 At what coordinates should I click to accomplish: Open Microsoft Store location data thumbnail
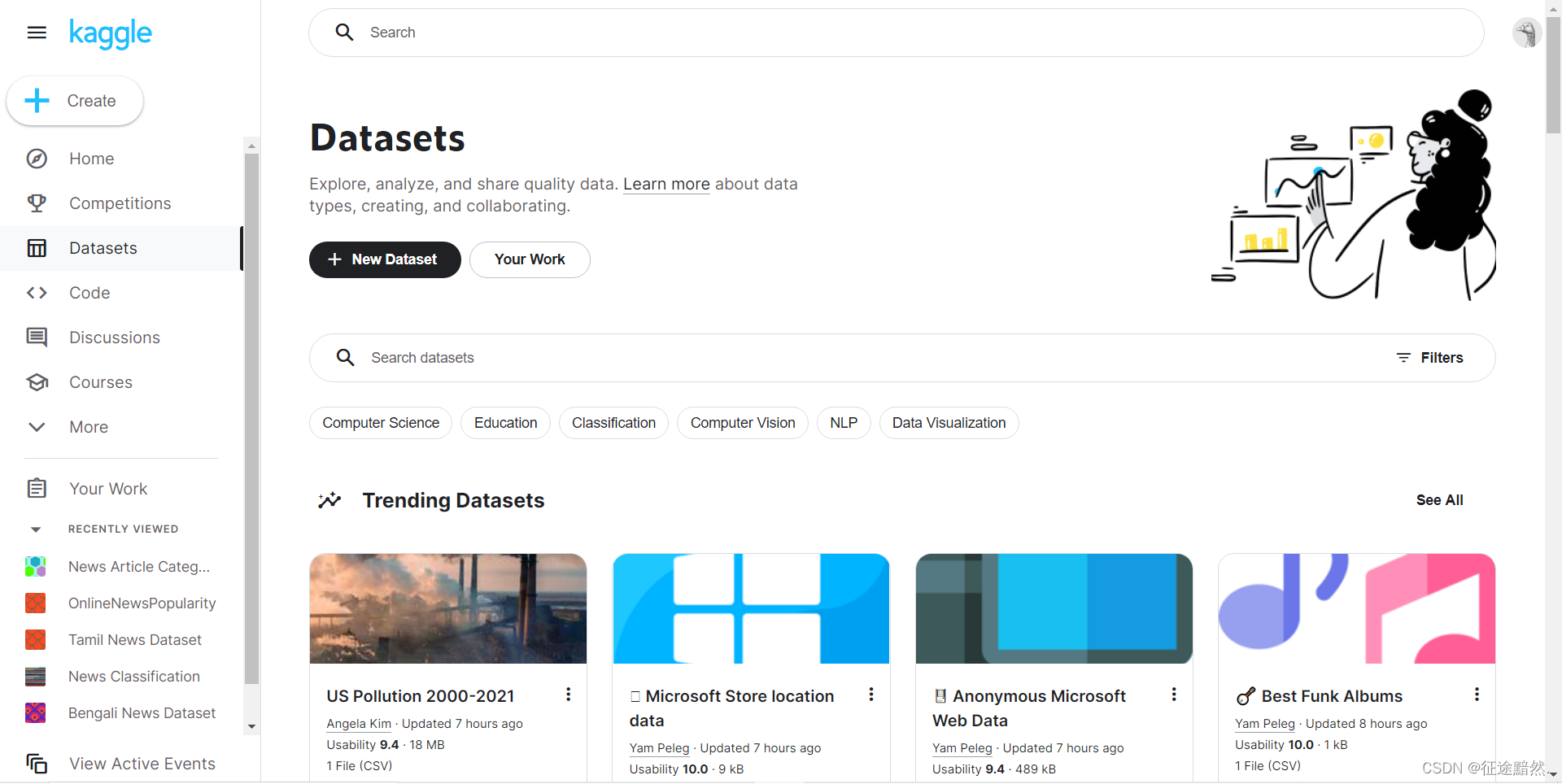pos(751,608)
